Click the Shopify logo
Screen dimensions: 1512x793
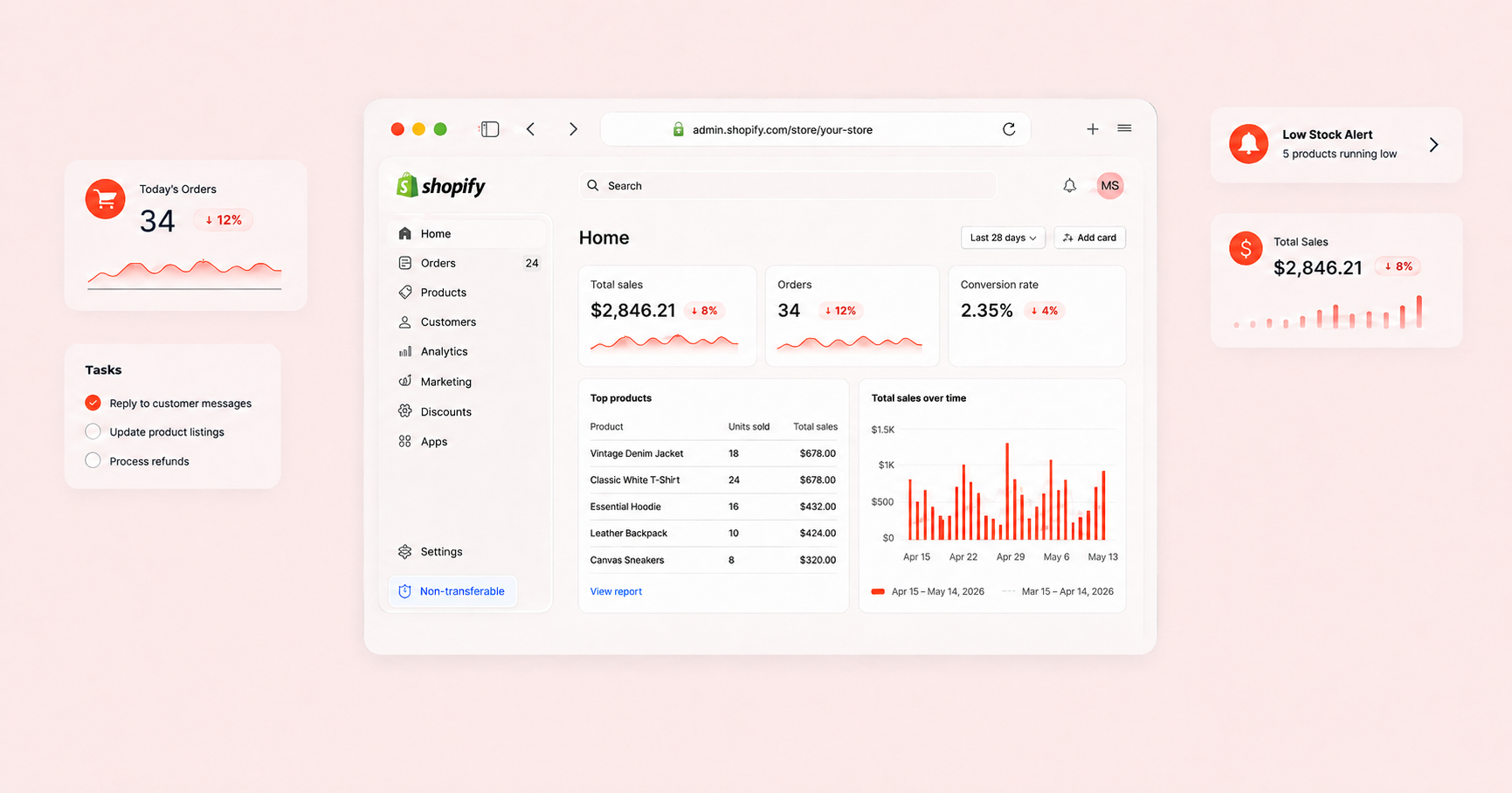[441, 186]
